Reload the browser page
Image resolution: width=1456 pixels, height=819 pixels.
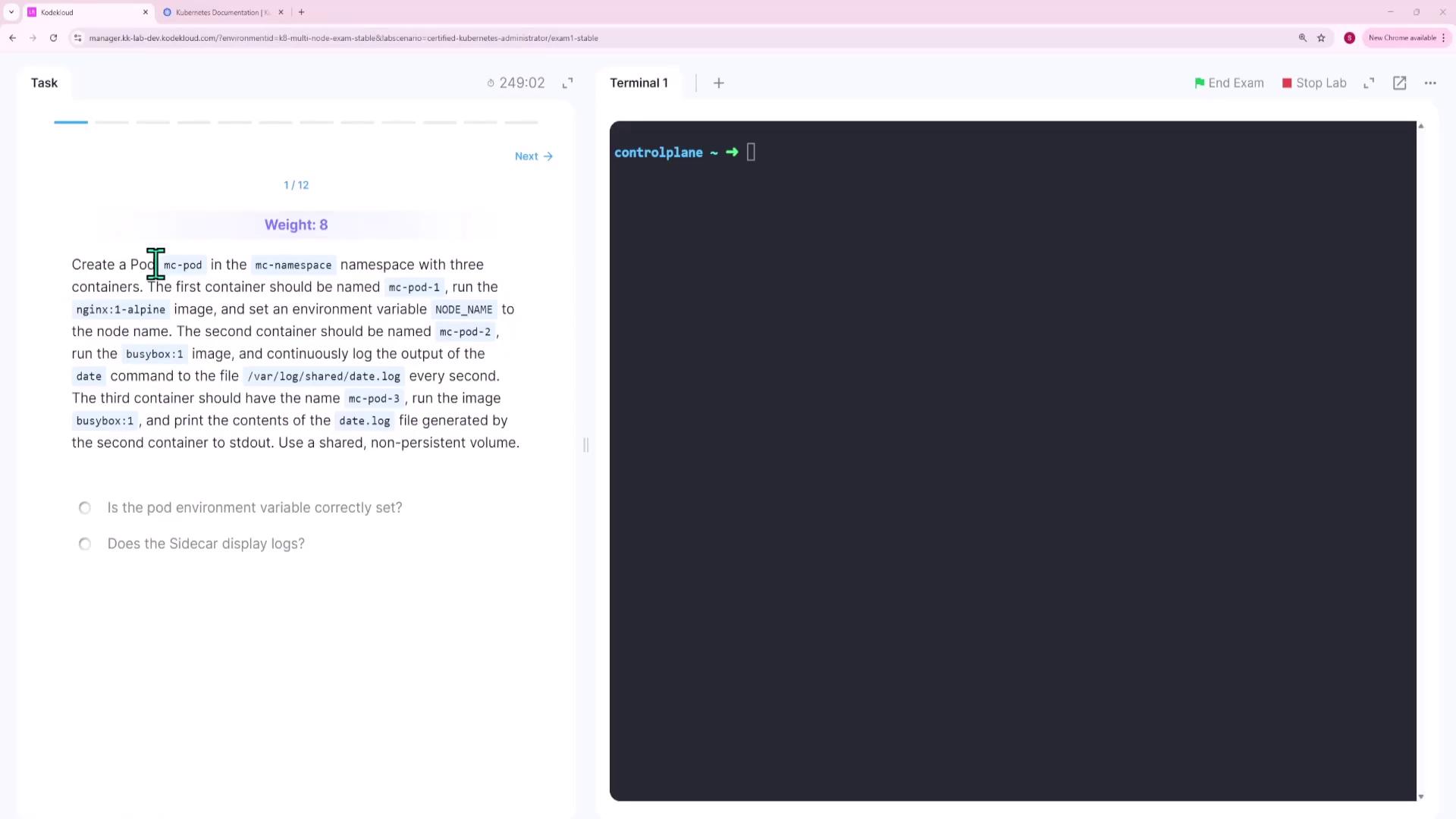point(53,38)
